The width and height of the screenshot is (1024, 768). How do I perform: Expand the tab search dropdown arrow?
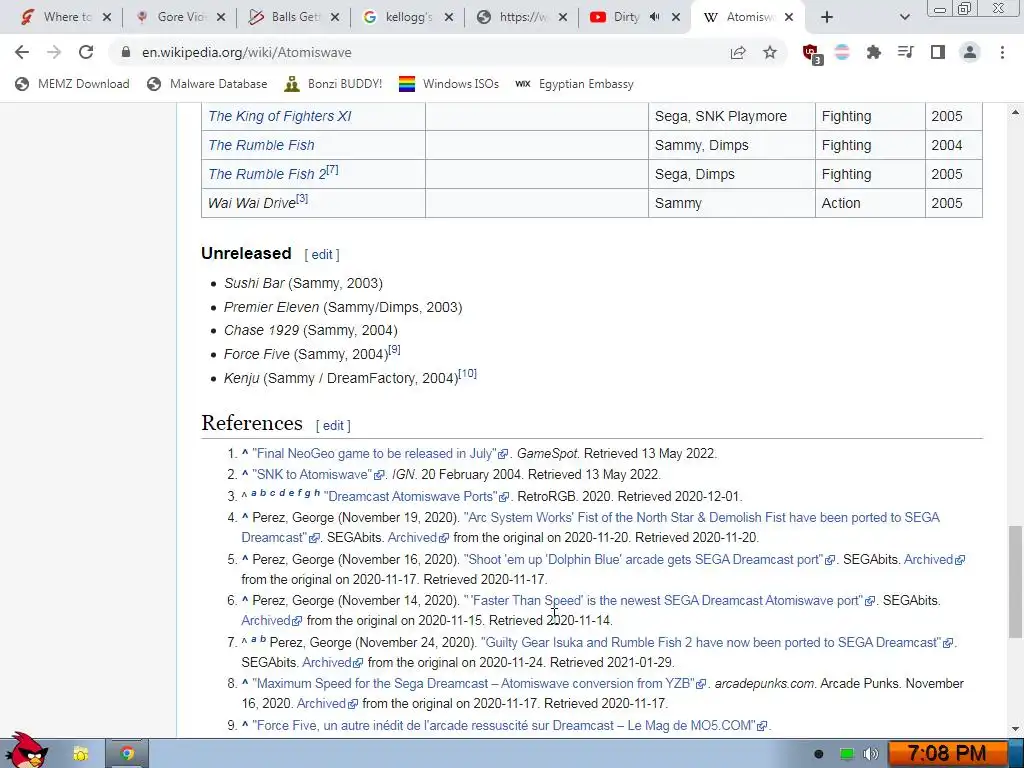point(904,17)
